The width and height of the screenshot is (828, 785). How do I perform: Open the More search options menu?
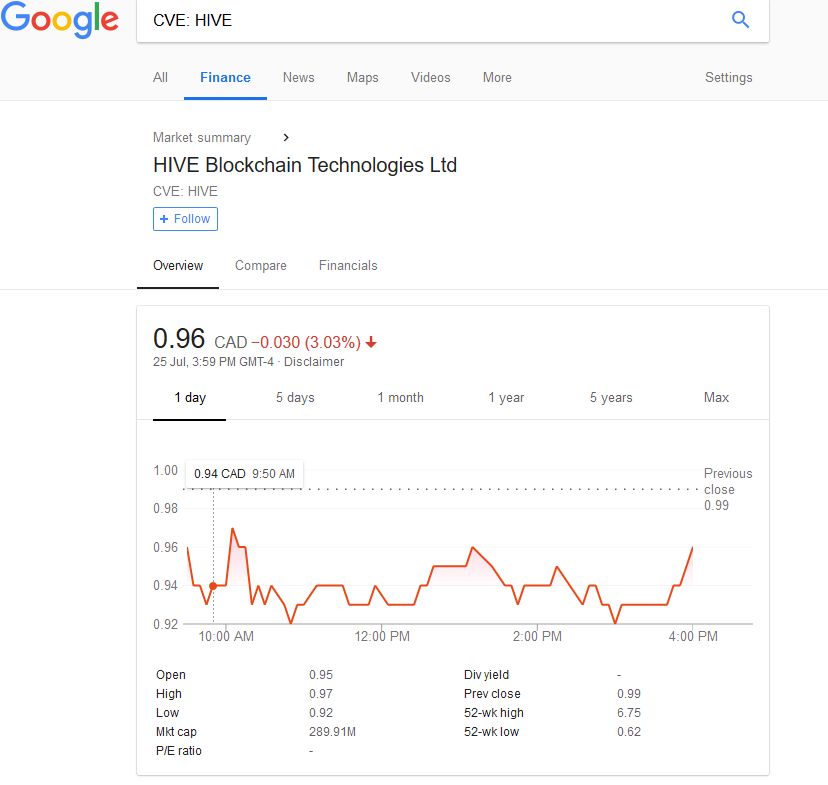(x=497, y=78)
